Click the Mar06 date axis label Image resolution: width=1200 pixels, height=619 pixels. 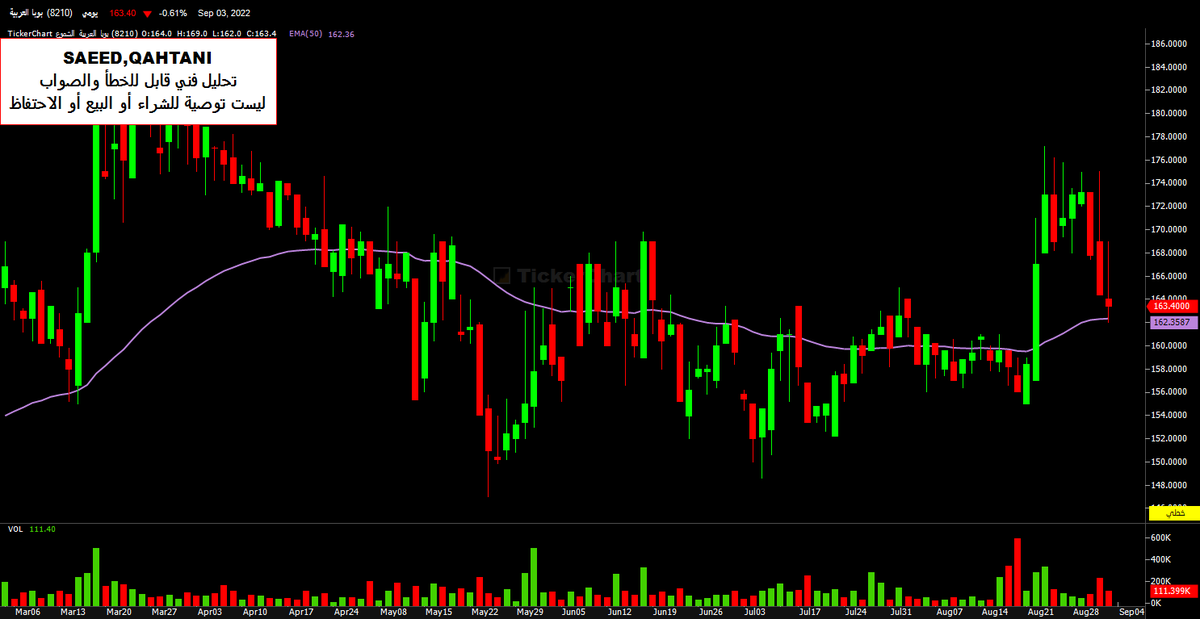(x=27, y=610)
